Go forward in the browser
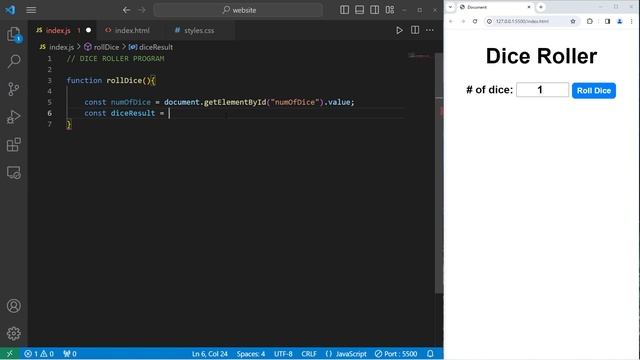 pos(463,21)
